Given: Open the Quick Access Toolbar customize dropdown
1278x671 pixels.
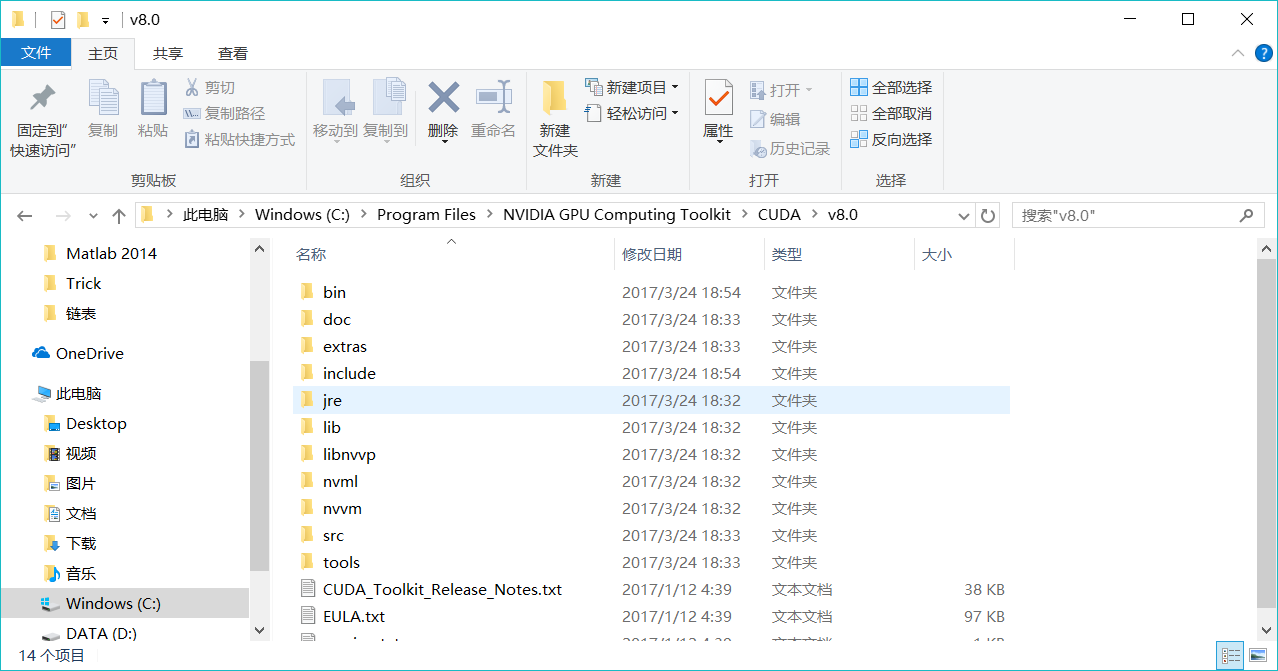Looking at the screenshot, I should tap(105, 20).
